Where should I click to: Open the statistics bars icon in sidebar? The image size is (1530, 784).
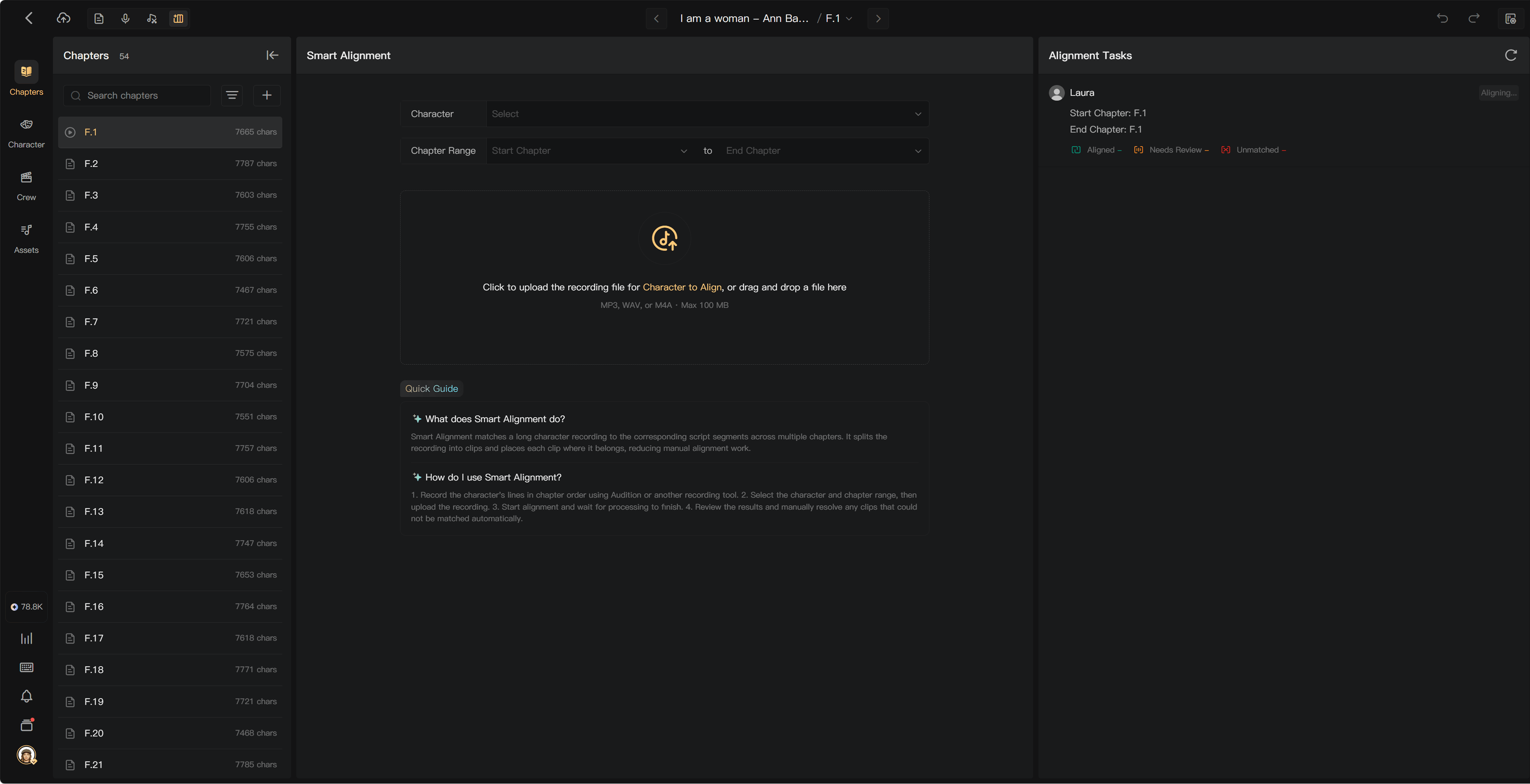(x=26, y=639)
